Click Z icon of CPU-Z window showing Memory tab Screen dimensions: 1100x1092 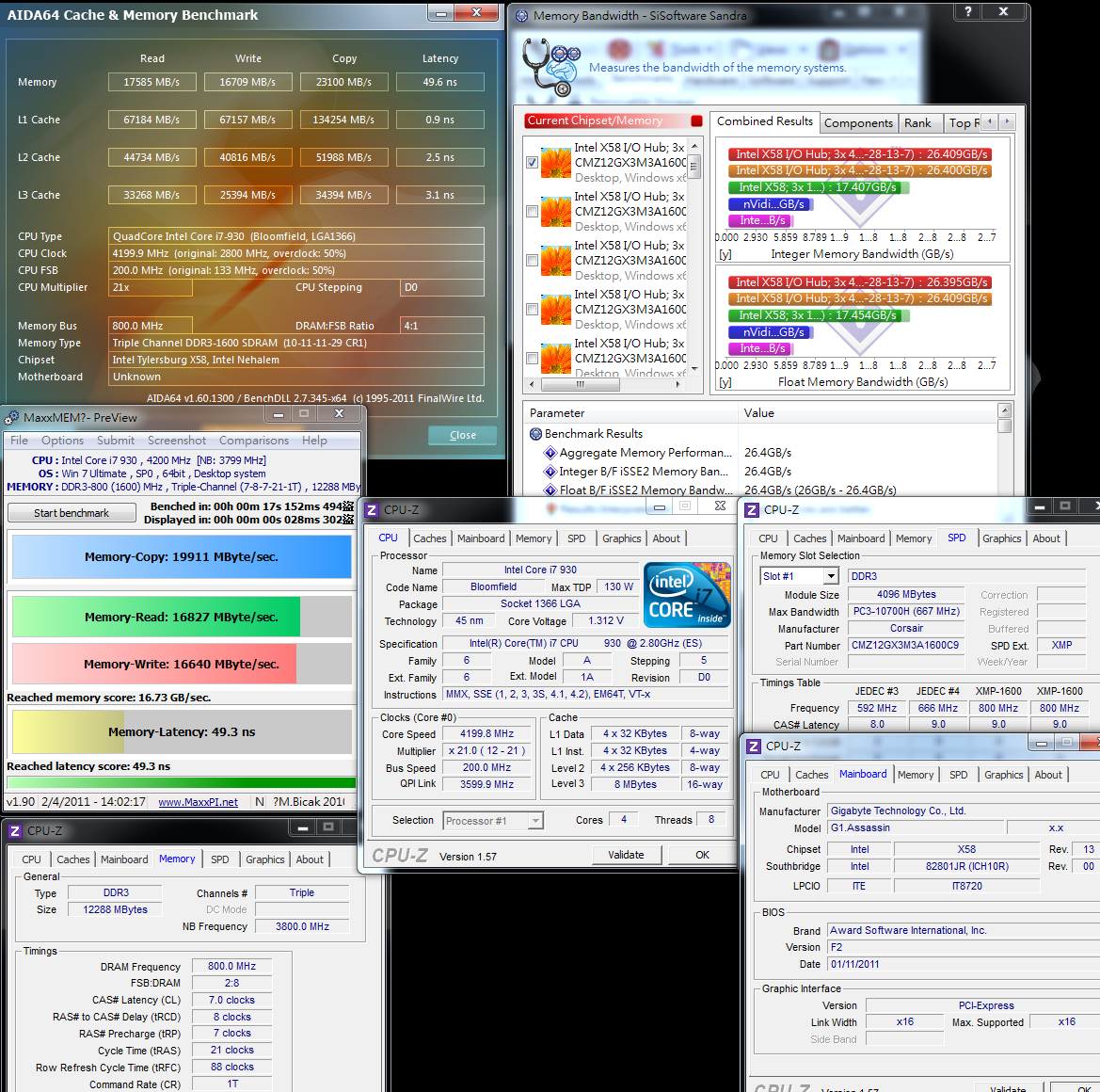coord(15,831)
